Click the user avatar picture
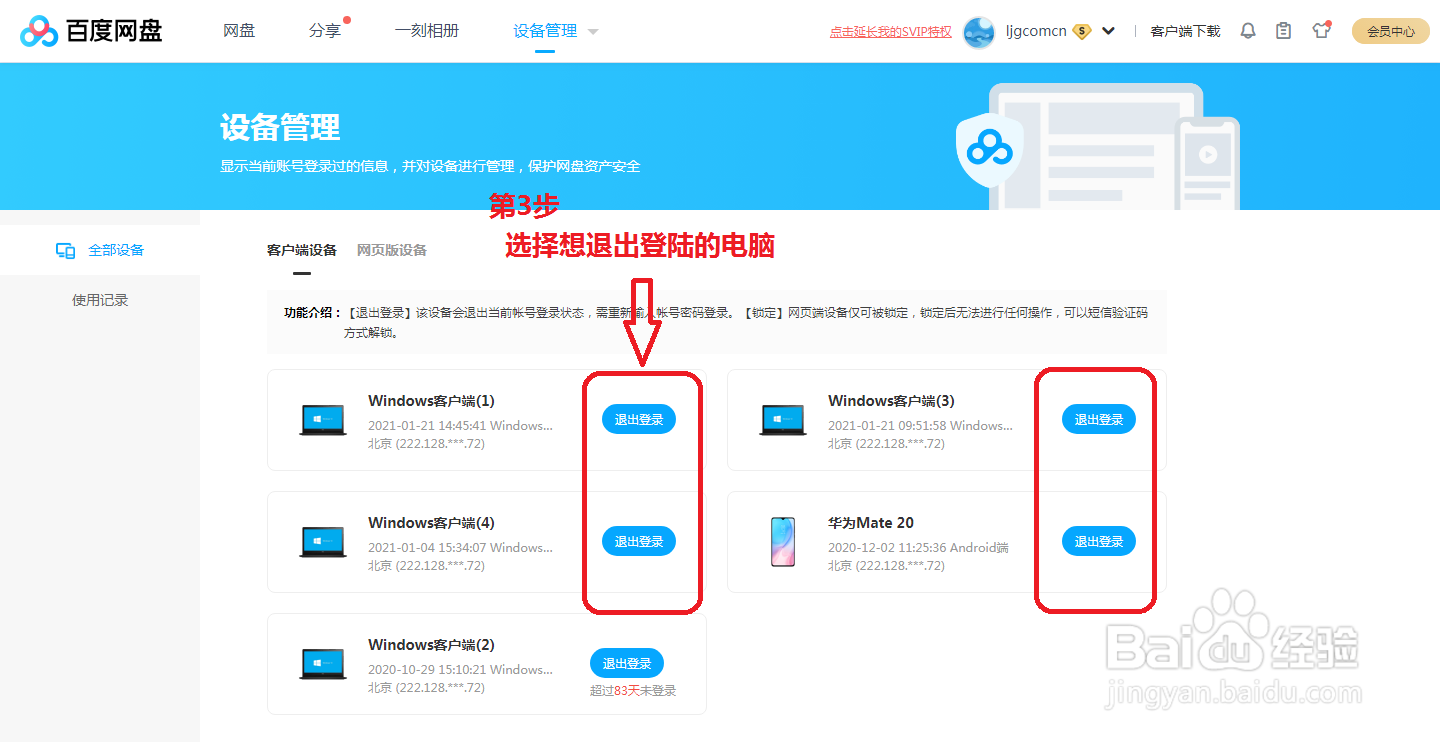The width and height of the screenshot is (1440, 742). point(979,32)
